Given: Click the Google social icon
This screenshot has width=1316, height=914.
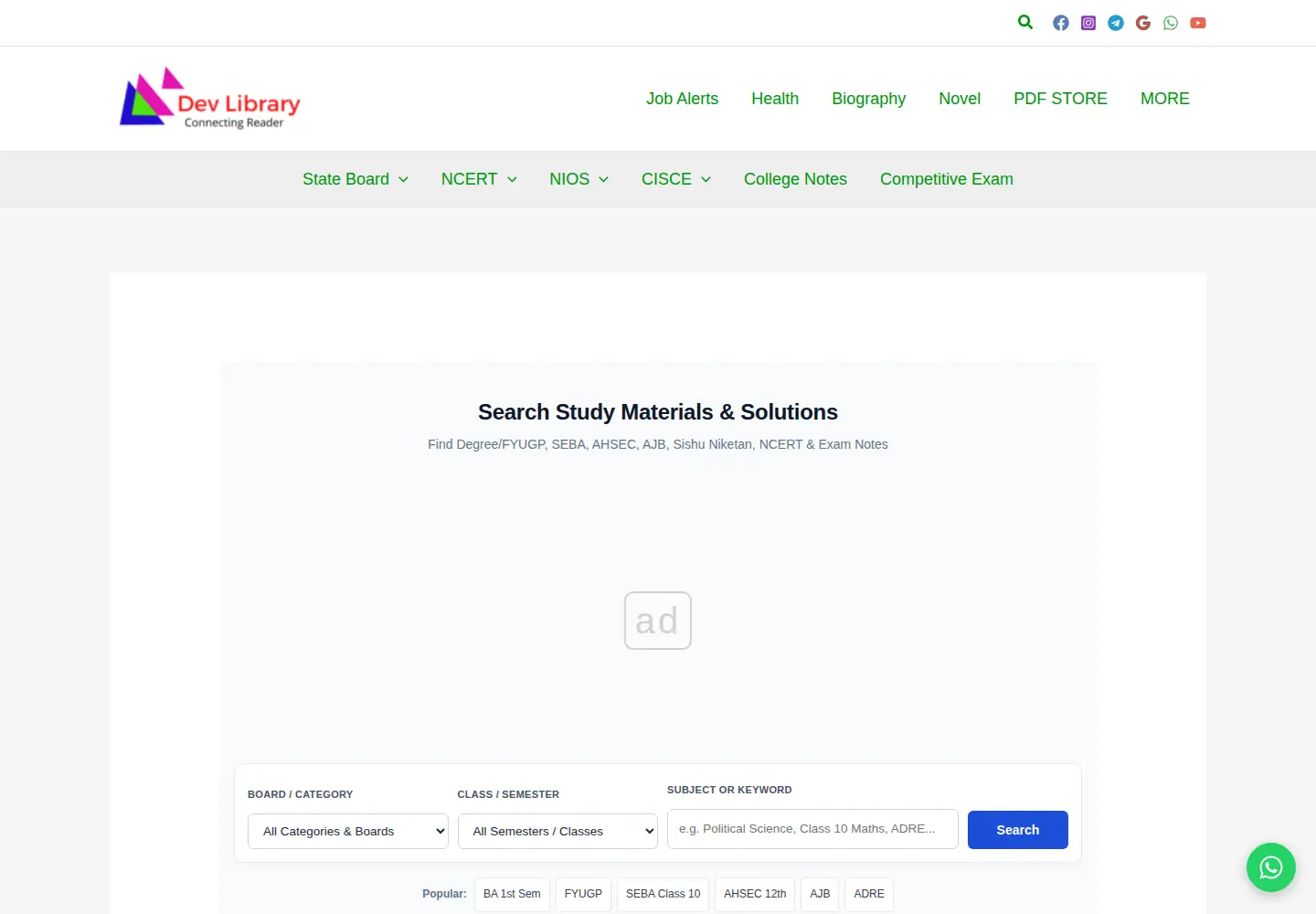Looking at the screenshot, I should (x=1143, y=23).
